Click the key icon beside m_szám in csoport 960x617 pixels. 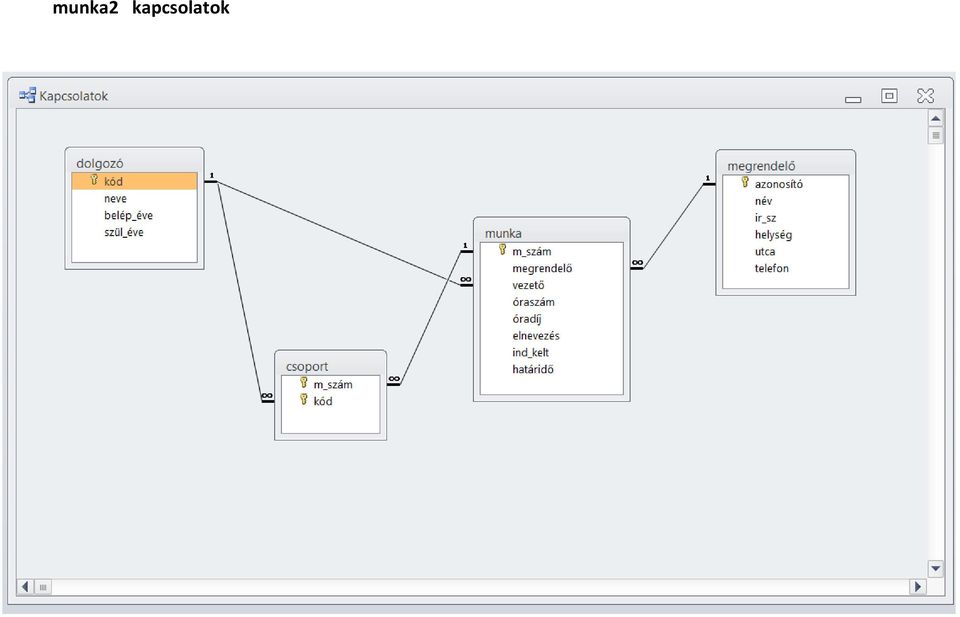[x=303, y=383]
